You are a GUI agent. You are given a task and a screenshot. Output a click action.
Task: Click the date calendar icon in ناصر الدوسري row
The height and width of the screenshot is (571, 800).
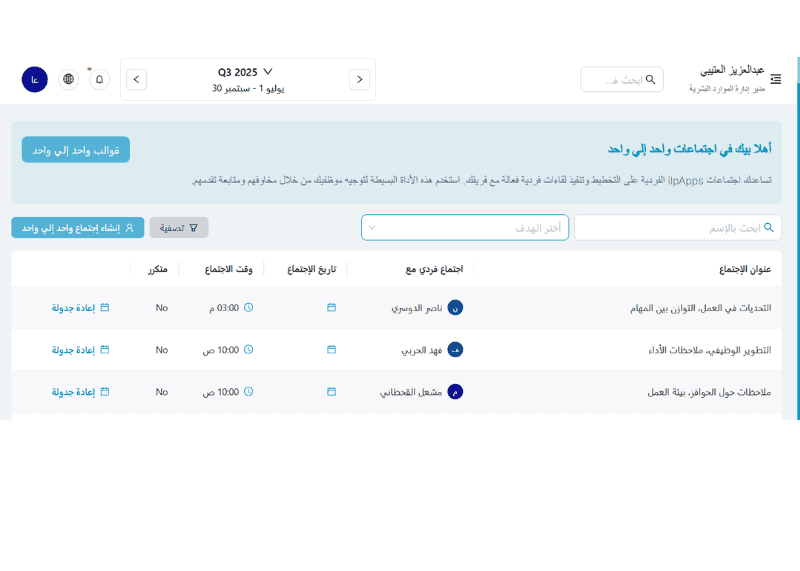331,308
